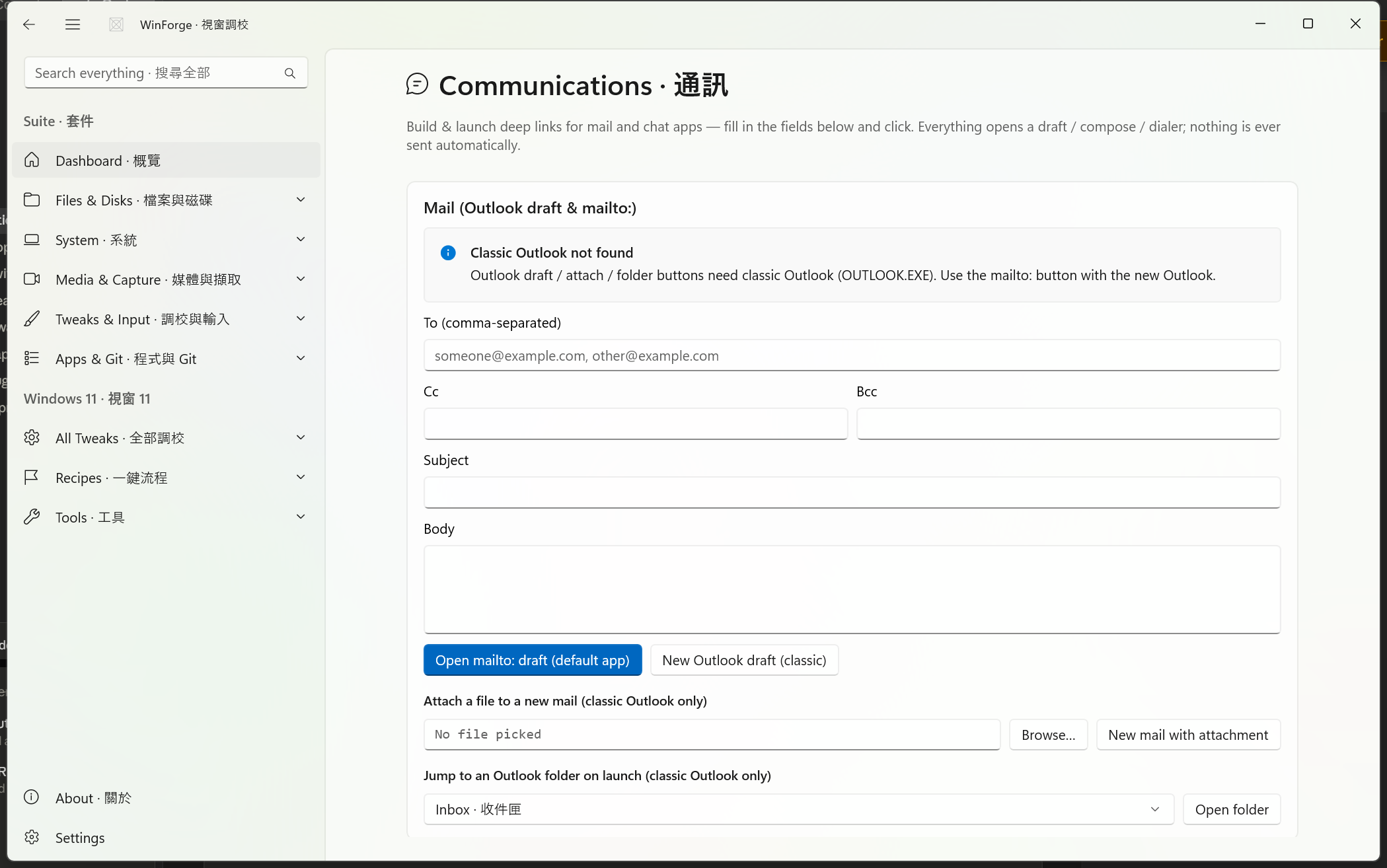Click the Subject input field
Viewport: 1387px width, 868px height.
852,493
